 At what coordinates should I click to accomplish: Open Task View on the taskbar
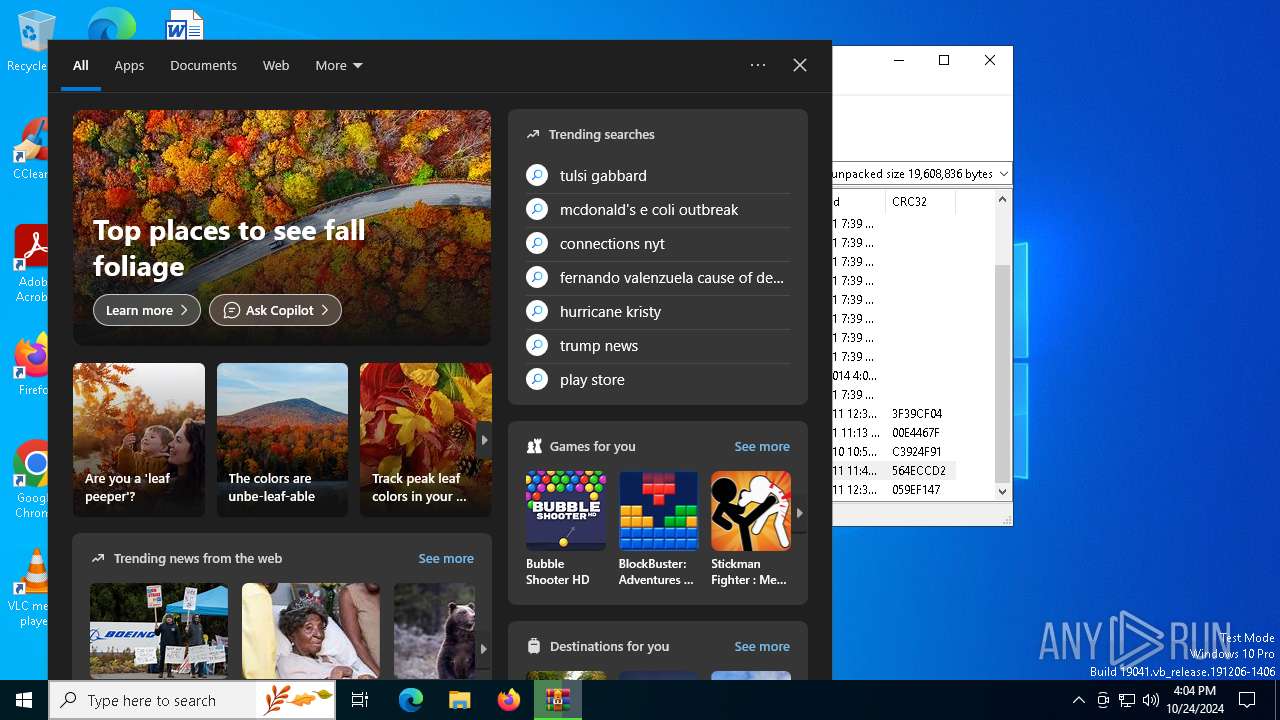[x=360, y=700]
